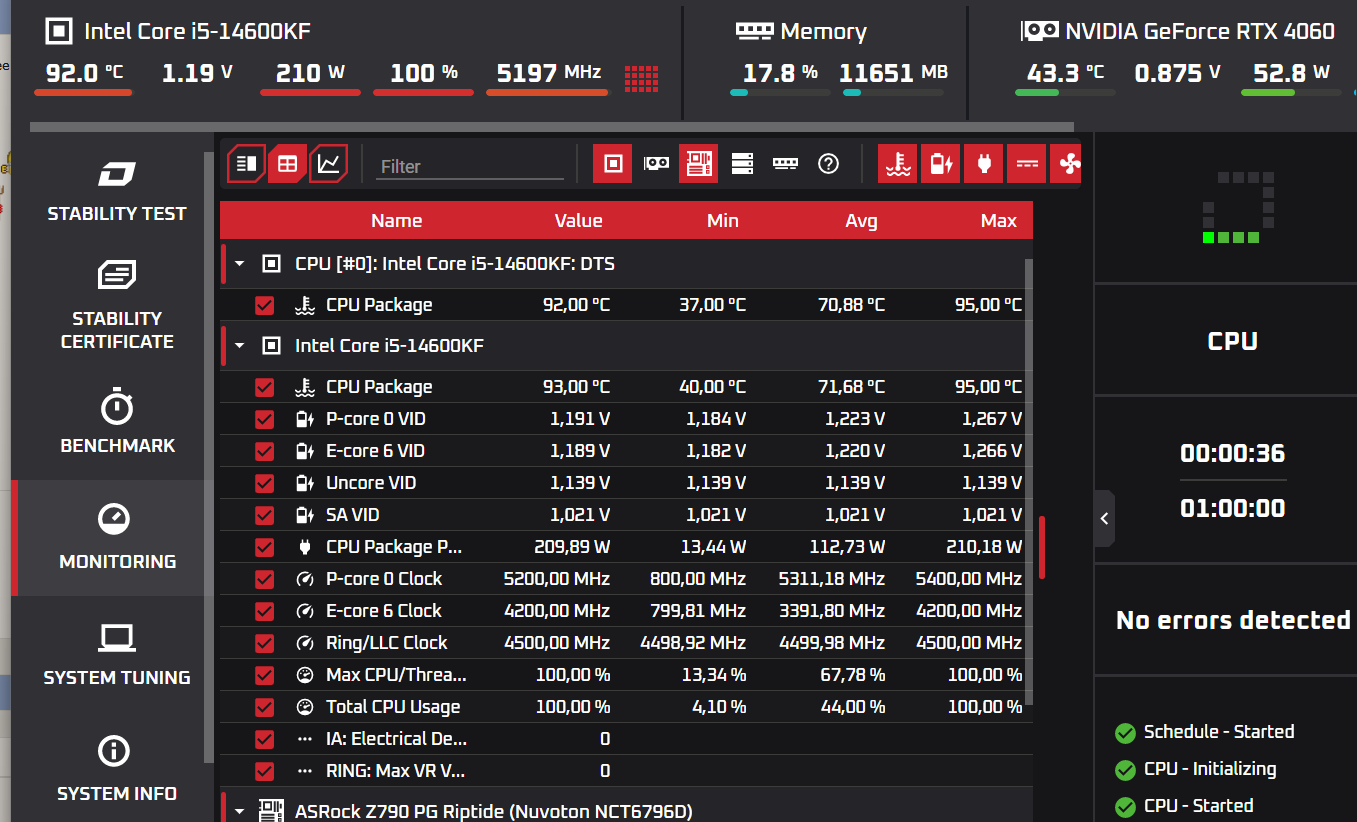The height and width of the screenshot is (822, 1357).
Task: Uncheck the Total CPU Usage checkbox
Action: point(264,707)
